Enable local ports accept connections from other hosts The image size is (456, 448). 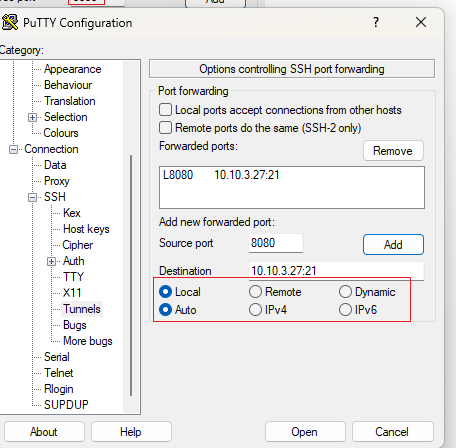(x=166, y=110)
